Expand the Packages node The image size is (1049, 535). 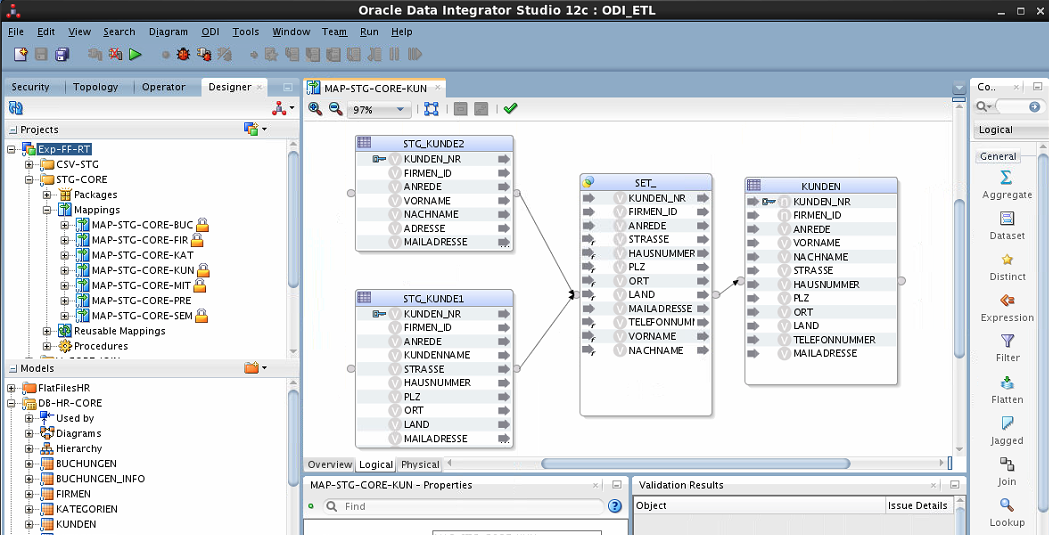click(x=47, y=195)
